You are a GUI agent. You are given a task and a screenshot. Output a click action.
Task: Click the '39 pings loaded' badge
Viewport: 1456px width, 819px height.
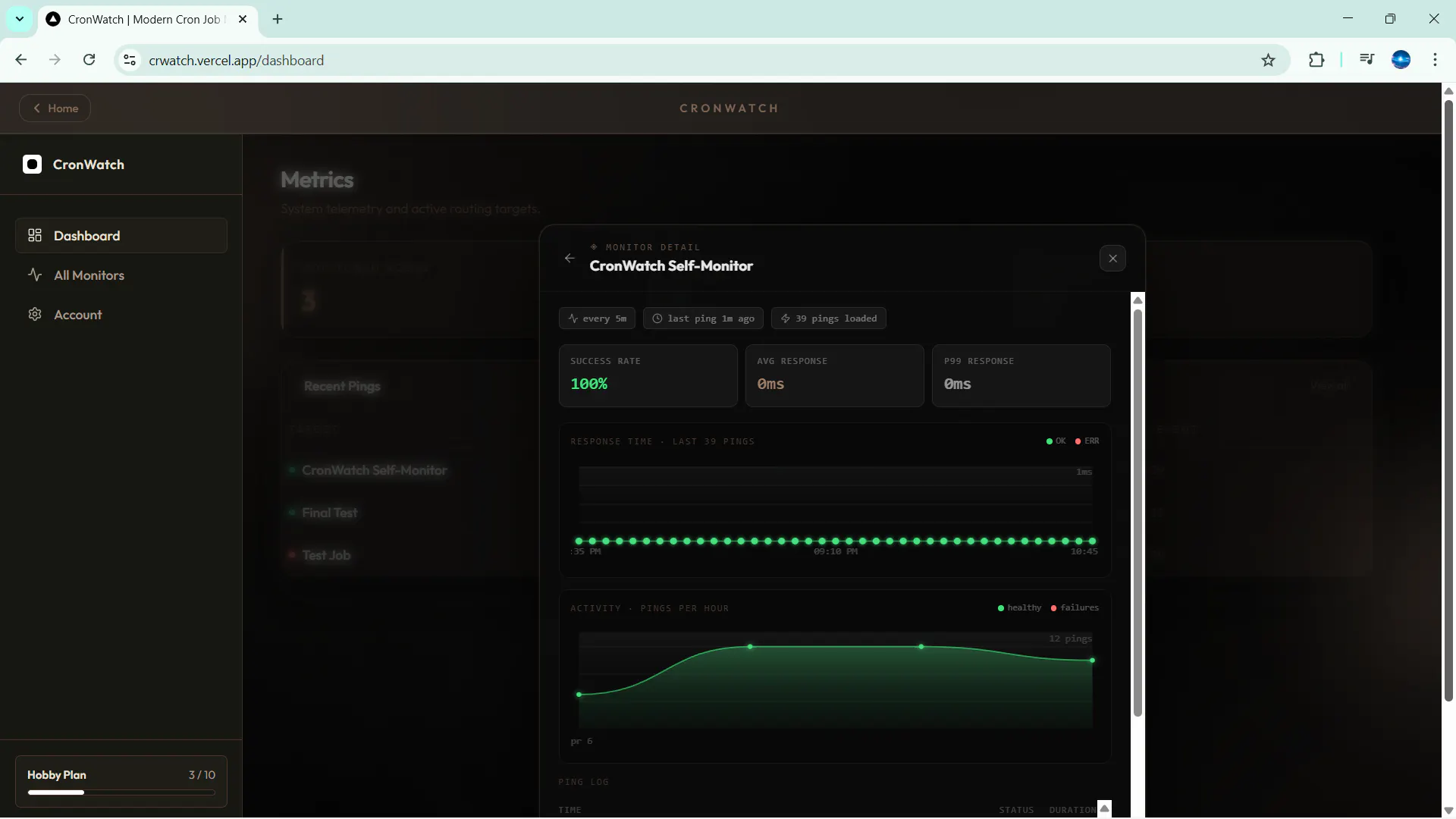click(829, 318)
